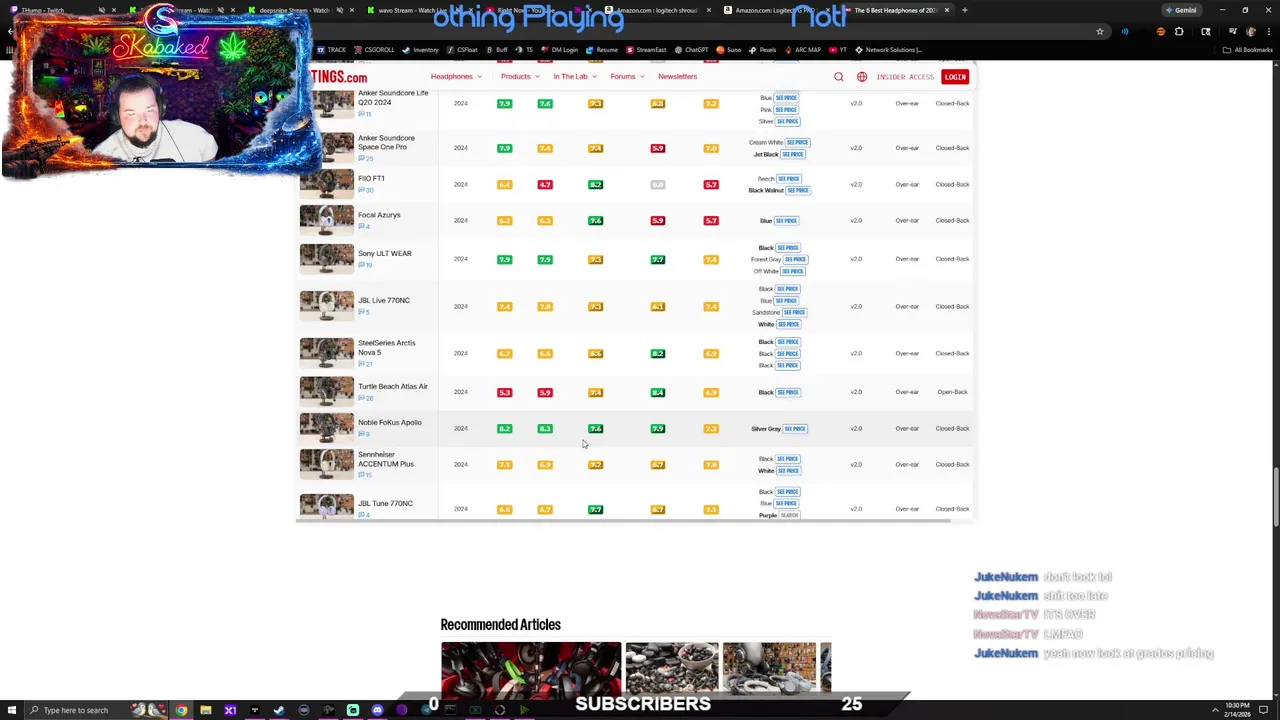The height and width of the screenshot is (720, 1280).
Task: Click the red LOGIN button
Action: [955, 77]
